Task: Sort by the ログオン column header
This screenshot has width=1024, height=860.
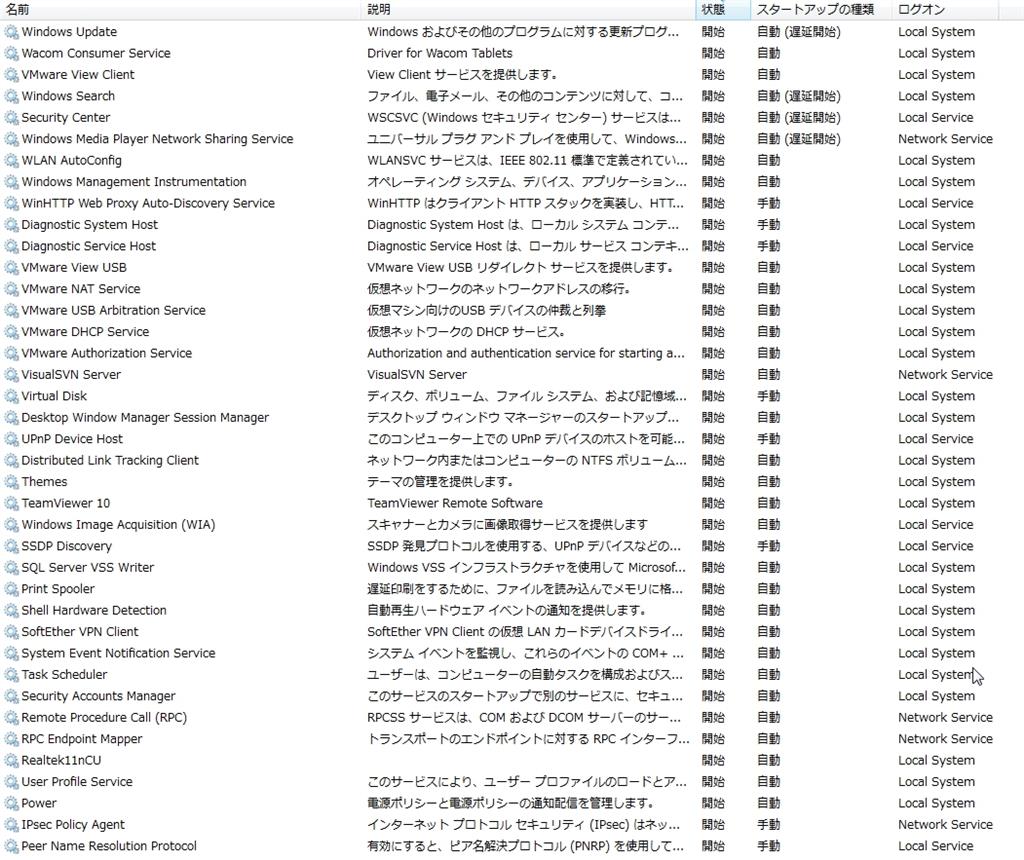Action: tap(944, 9)
